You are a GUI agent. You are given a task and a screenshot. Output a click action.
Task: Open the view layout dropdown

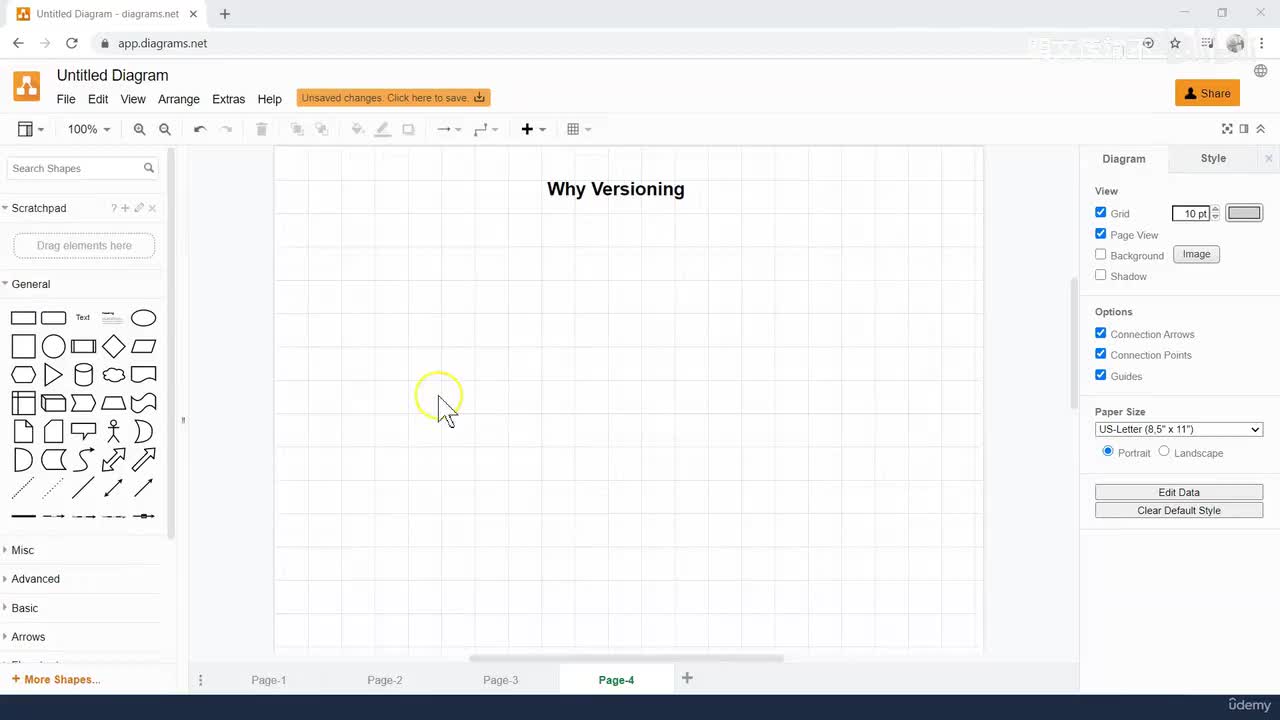tap(31, 129)
